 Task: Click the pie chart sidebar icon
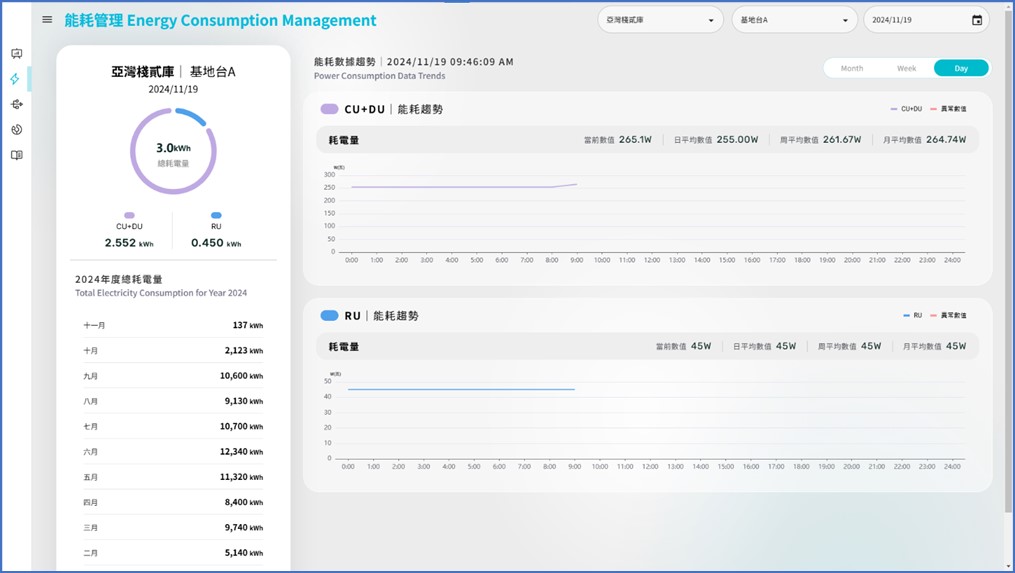tap(16, 130)
